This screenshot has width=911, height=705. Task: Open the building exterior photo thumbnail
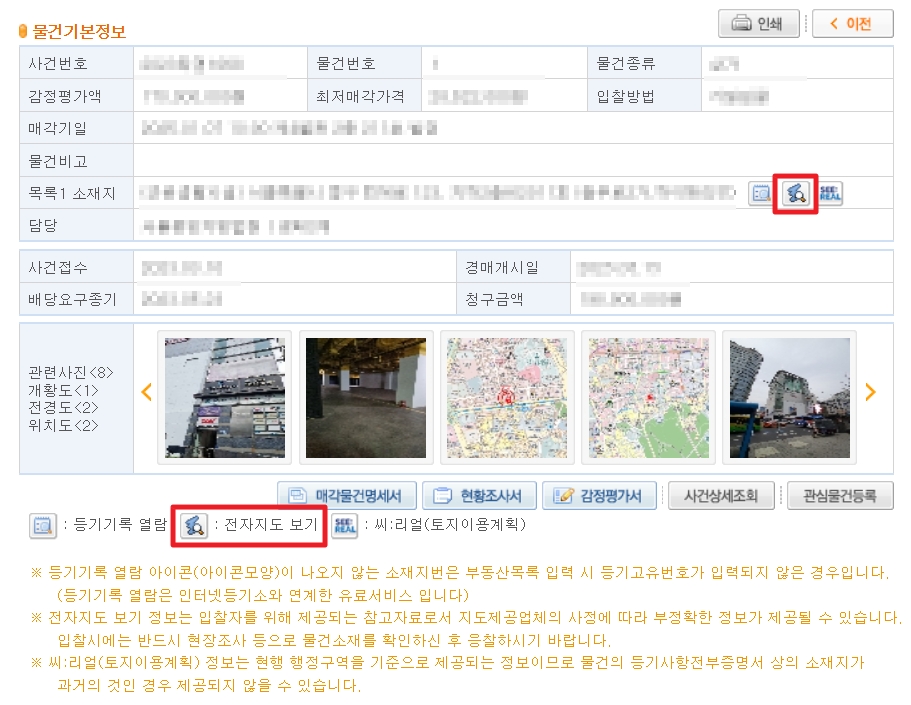[x=225, y=398]
